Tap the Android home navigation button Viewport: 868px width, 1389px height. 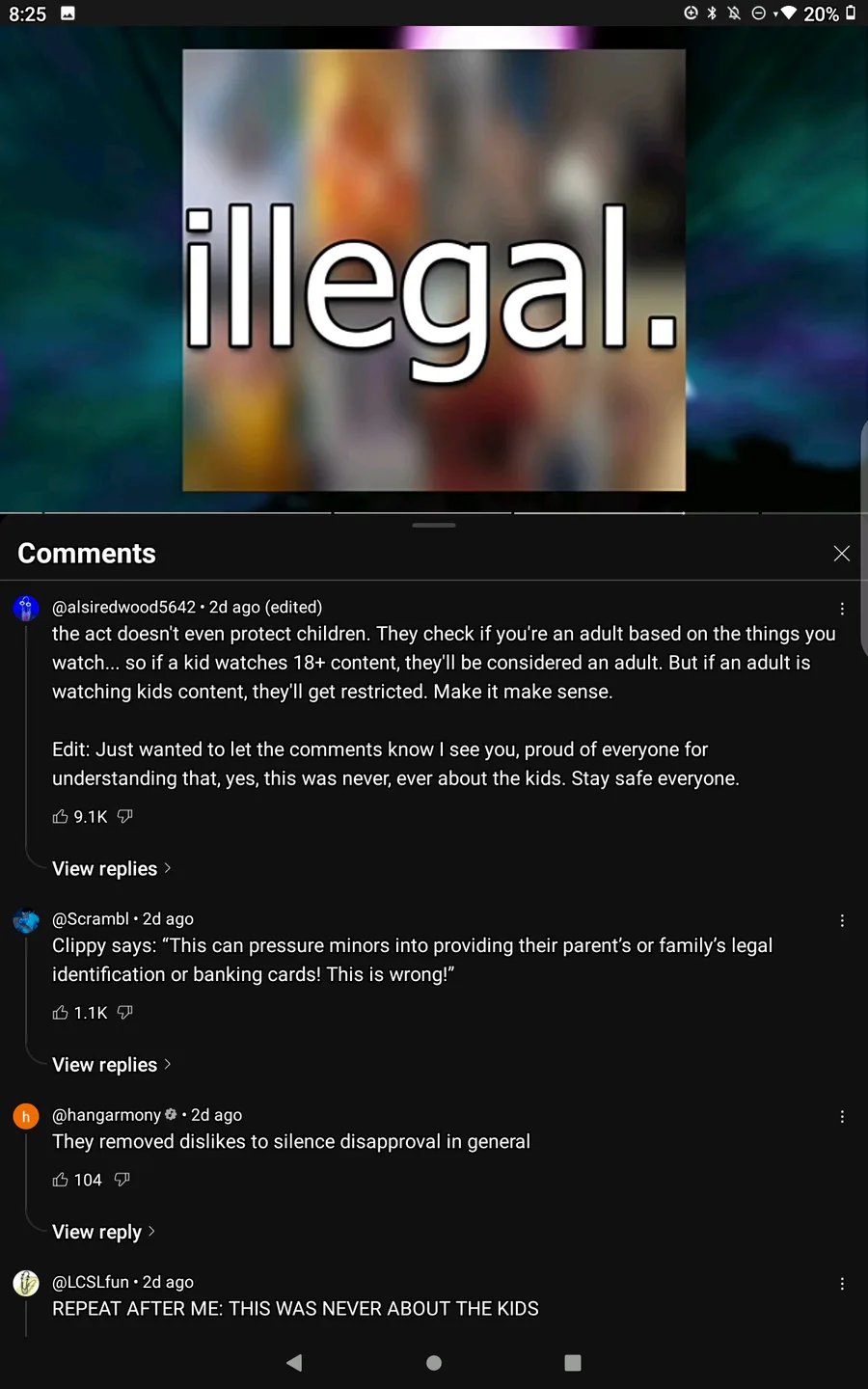click(434, 1362)
